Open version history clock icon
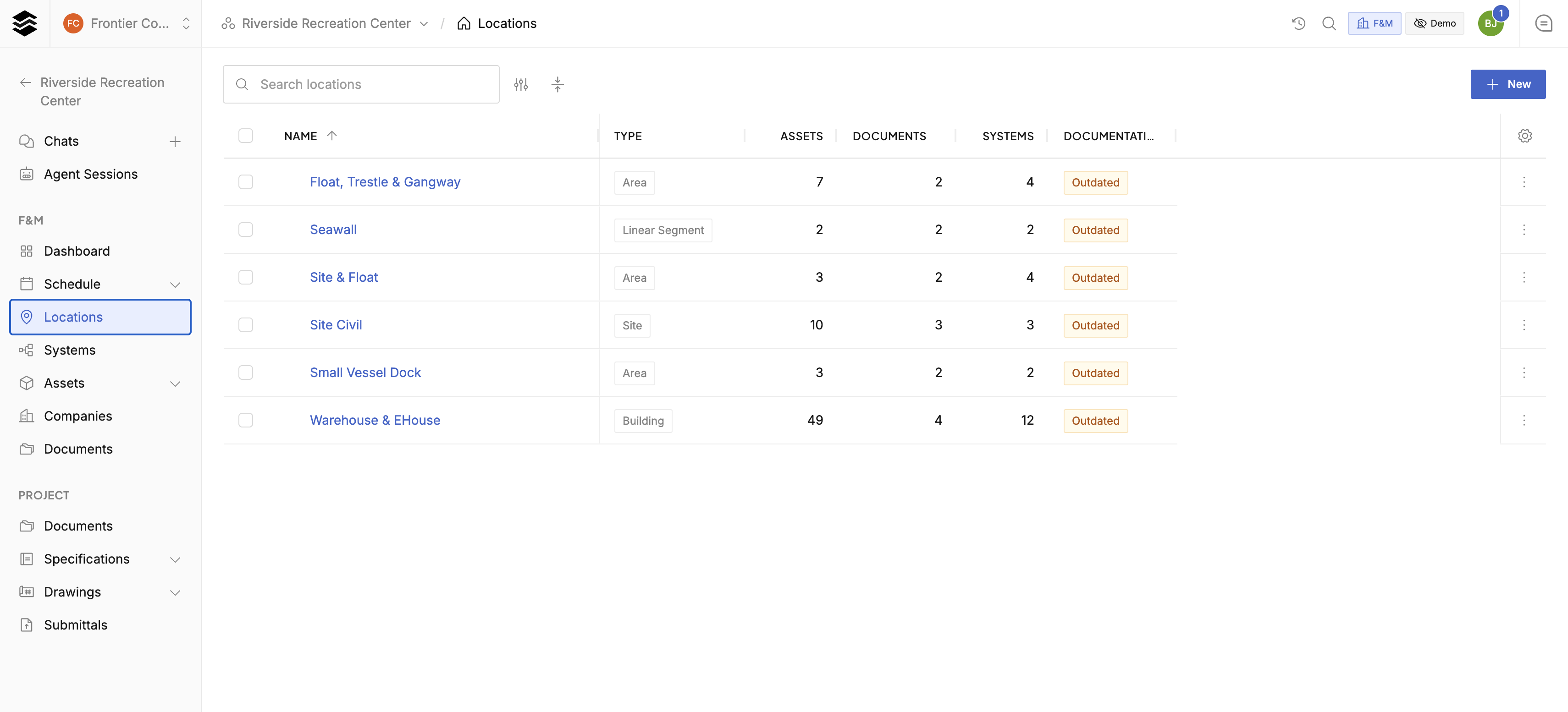The height and width of the screenshot is (712, 1568). coord(1298,23)
